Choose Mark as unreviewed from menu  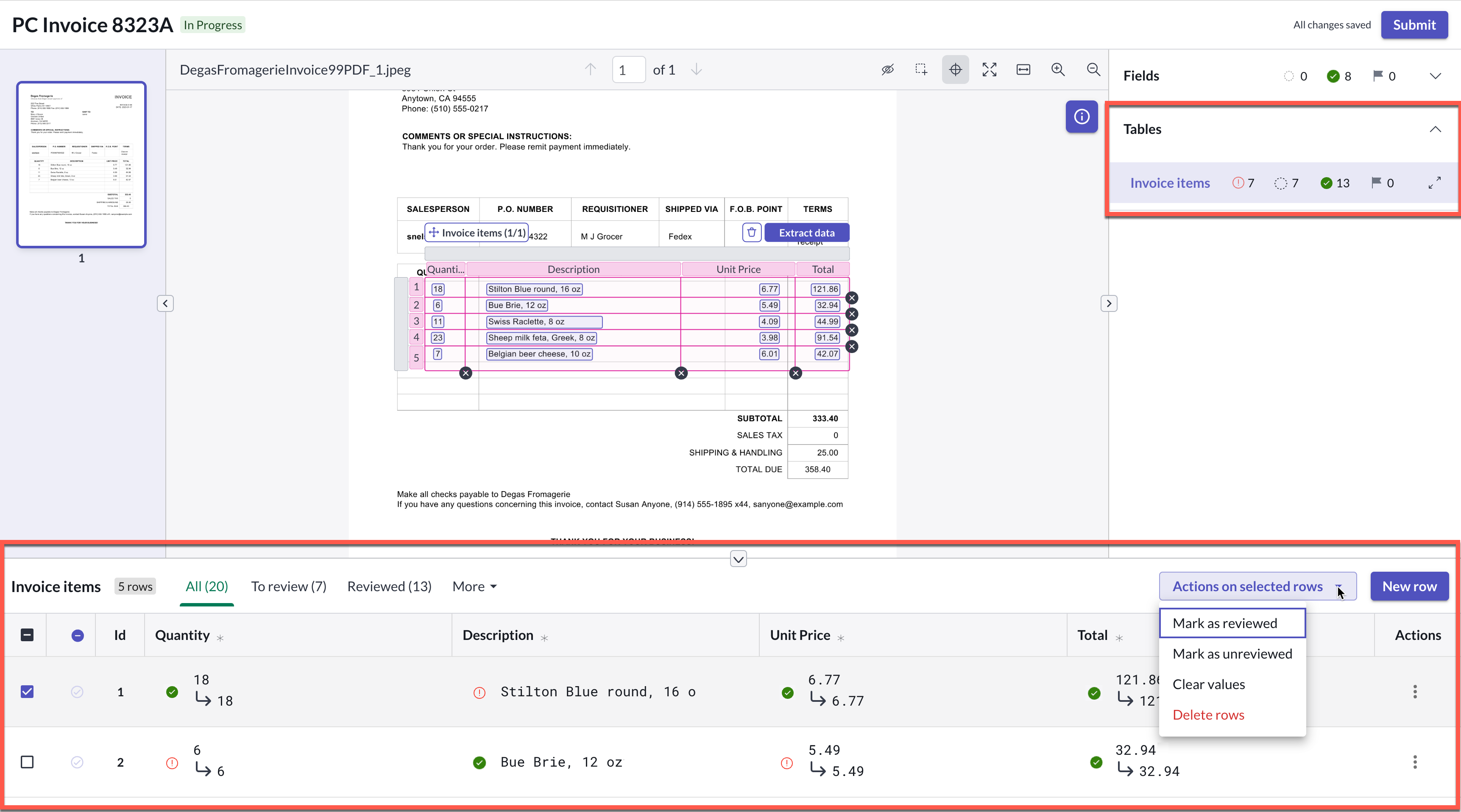[1232, 654]
